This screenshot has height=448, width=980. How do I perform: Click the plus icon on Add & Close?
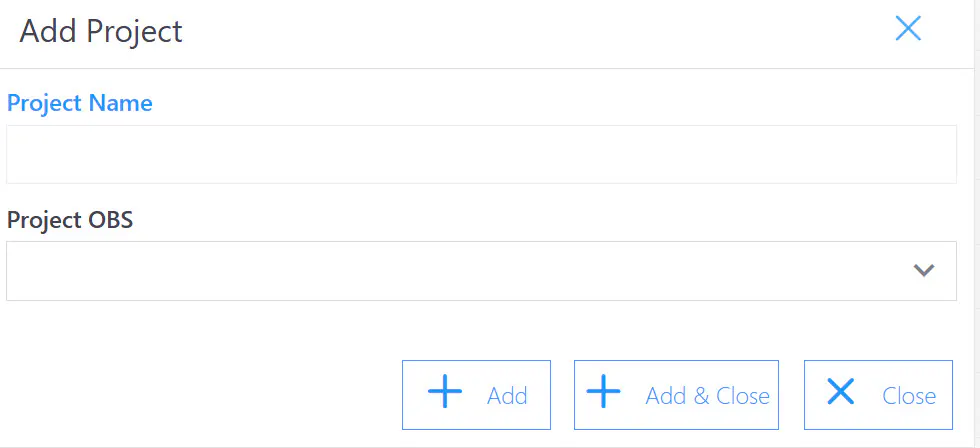[x=603, y=391]
